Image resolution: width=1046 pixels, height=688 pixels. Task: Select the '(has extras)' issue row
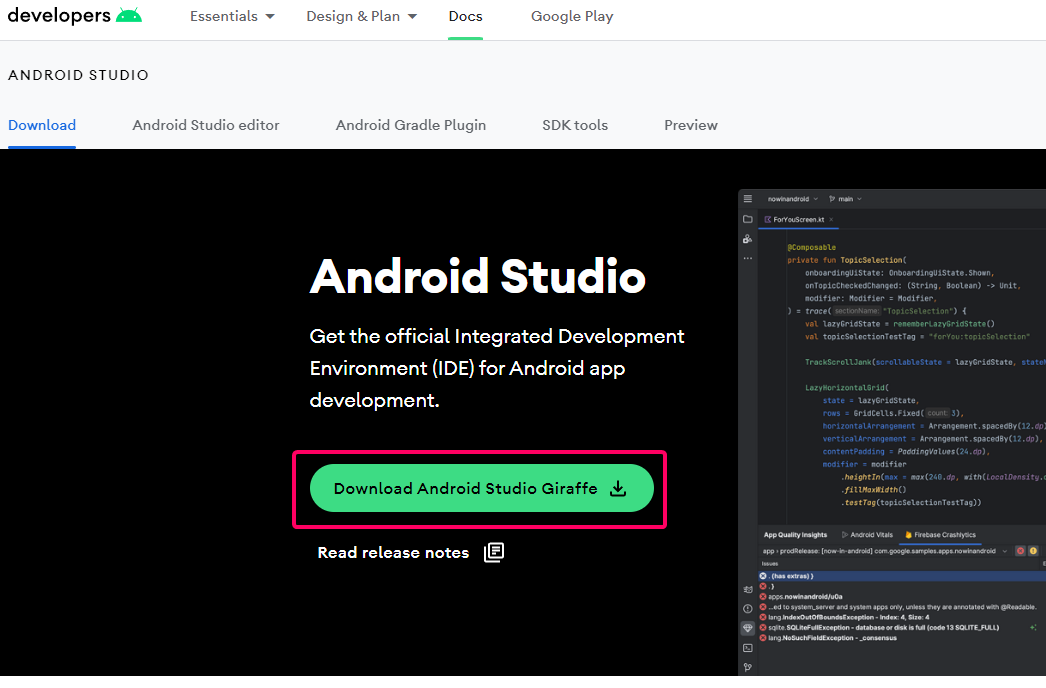(x=902, y=576)
